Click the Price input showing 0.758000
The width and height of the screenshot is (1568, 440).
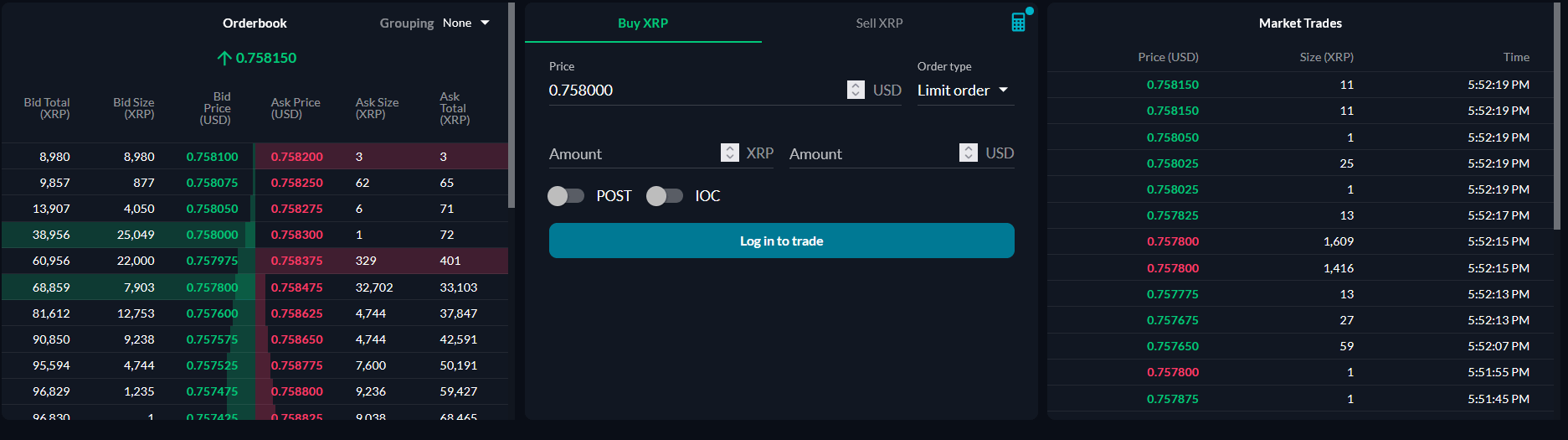[695, 91]
